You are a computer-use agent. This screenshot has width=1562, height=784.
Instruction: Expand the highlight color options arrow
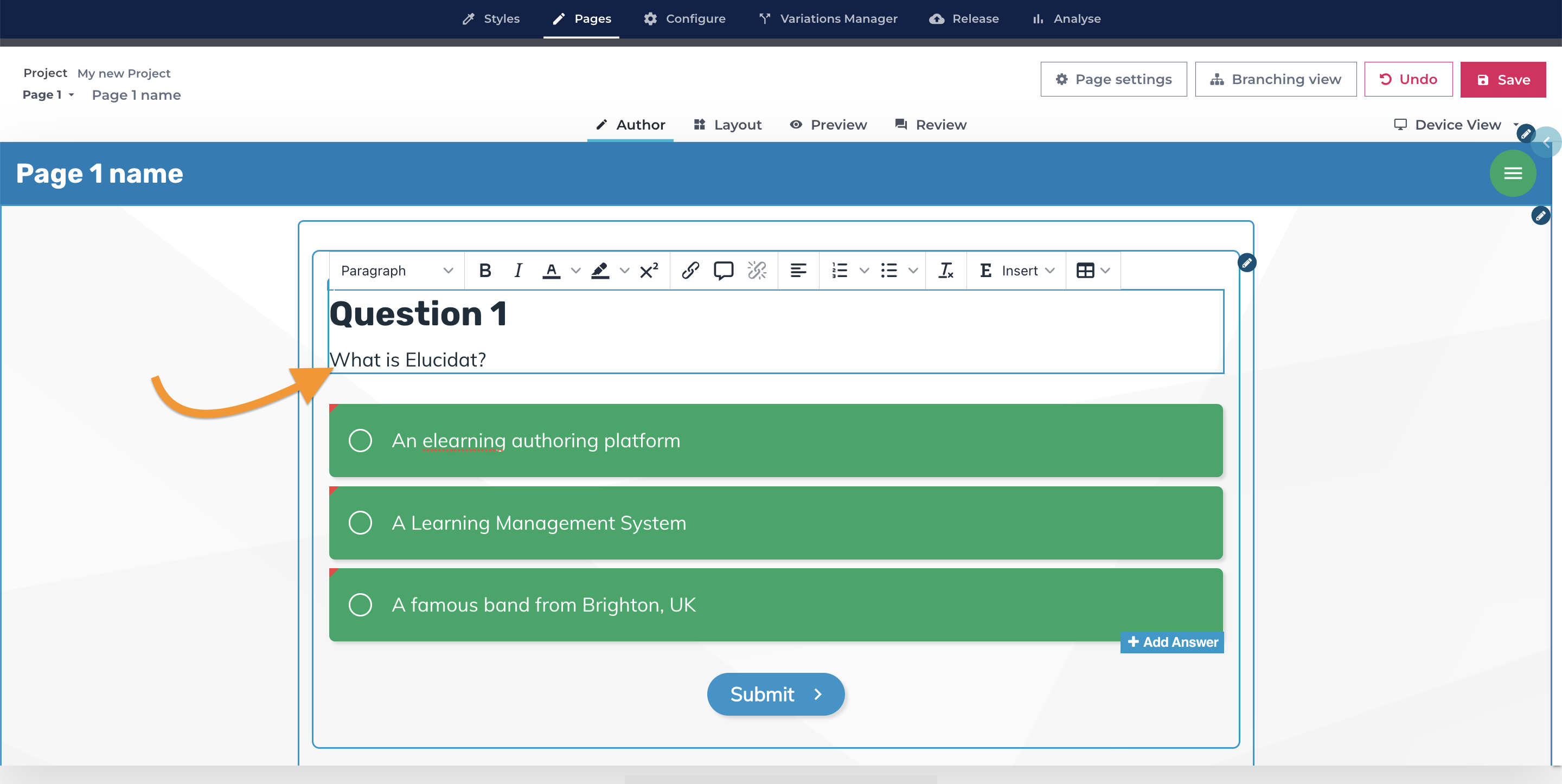click(x=624, y=271)
